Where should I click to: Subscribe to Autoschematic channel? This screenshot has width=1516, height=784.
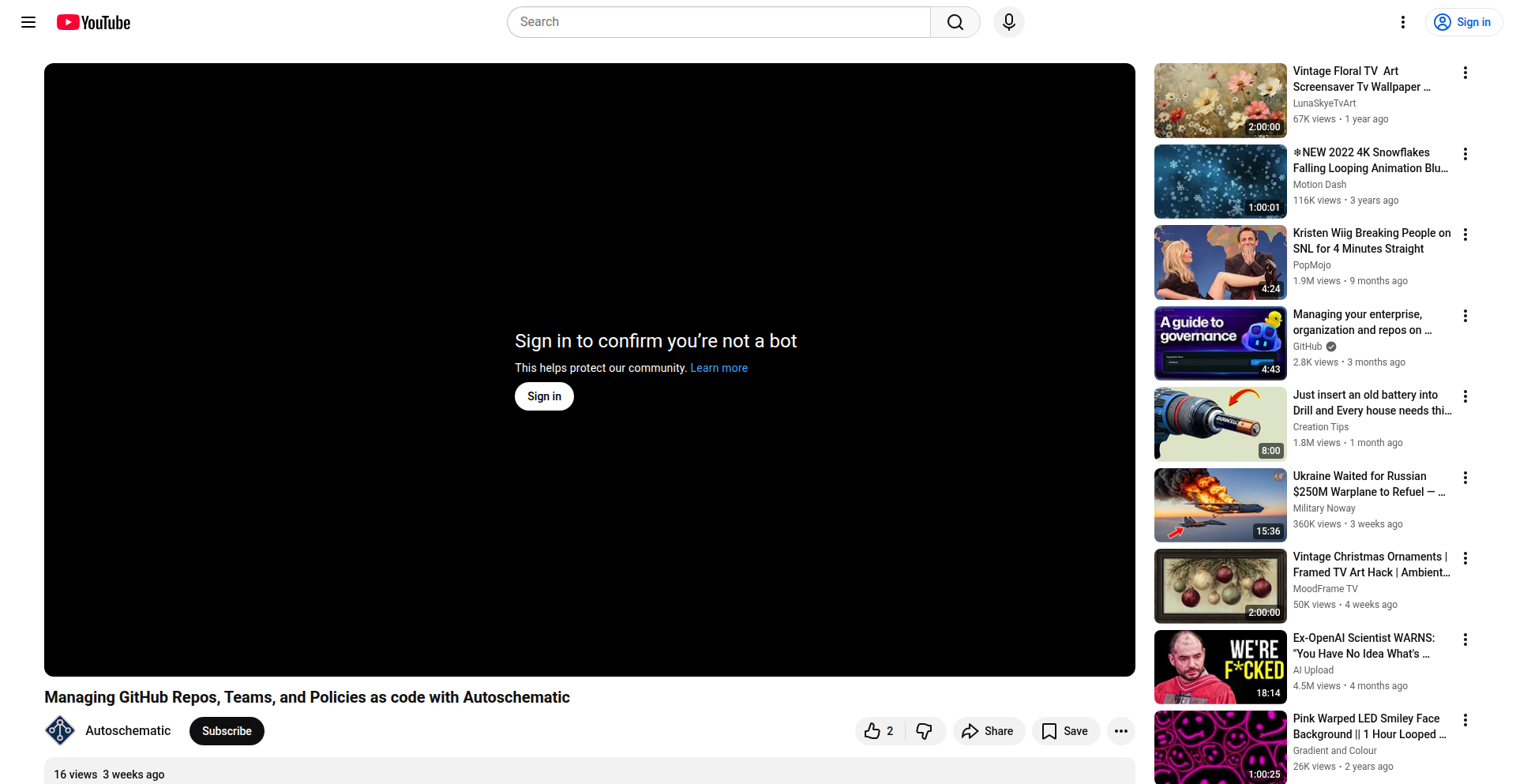227,731
